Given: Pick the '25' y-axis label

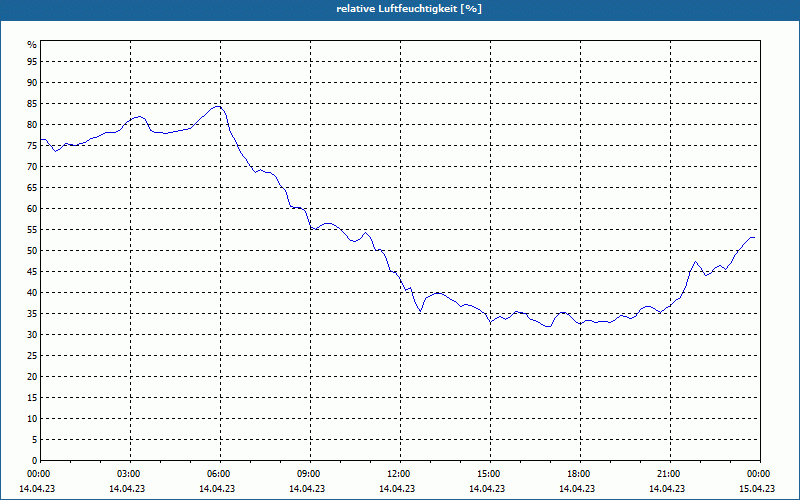Looking at the screenshot, I should (x=32, y=356).
